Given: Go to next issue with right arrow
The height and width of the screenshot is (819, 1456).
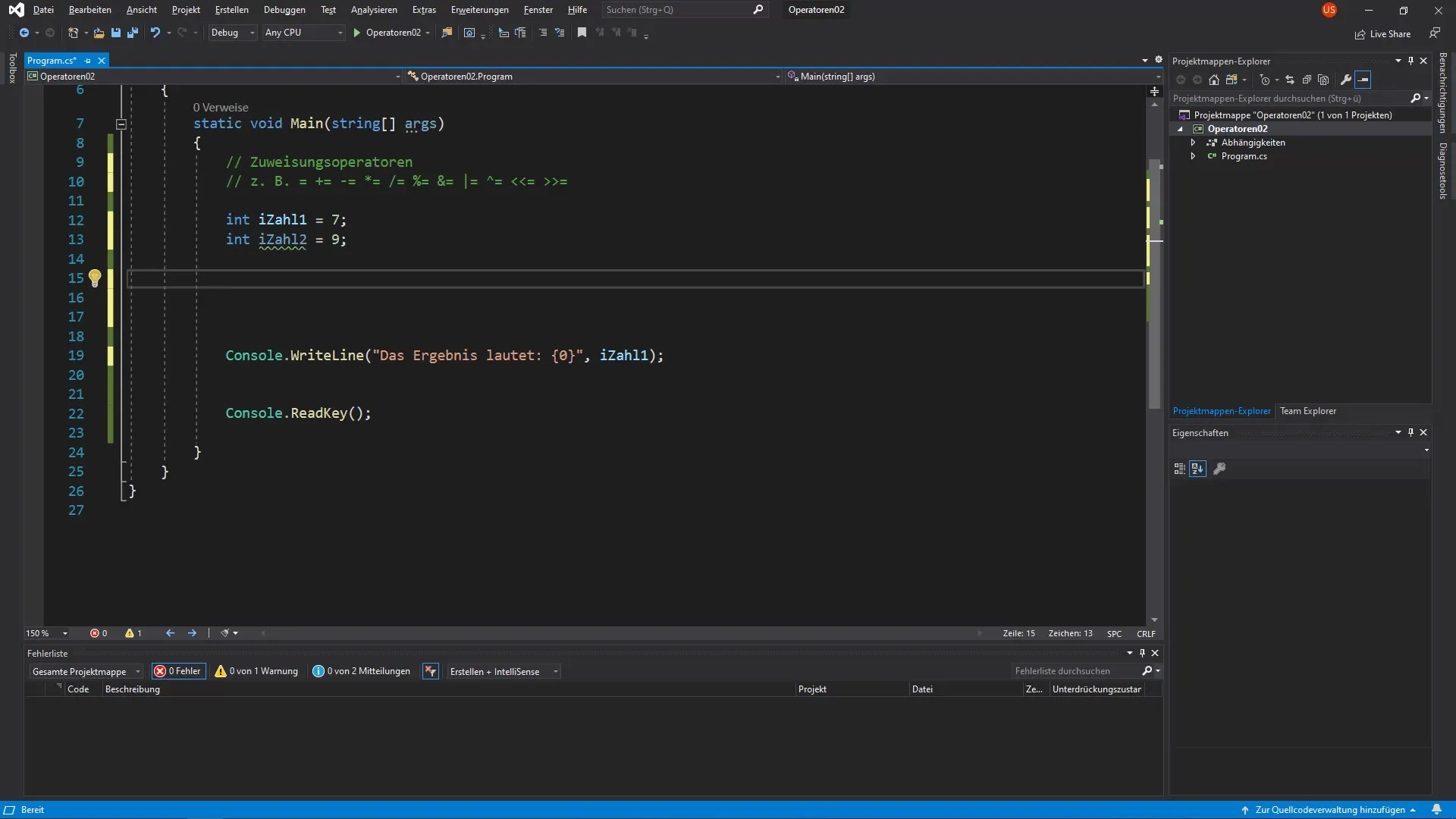Looking at the screenshot, I should pyautogui.click(x=192, y=633).
